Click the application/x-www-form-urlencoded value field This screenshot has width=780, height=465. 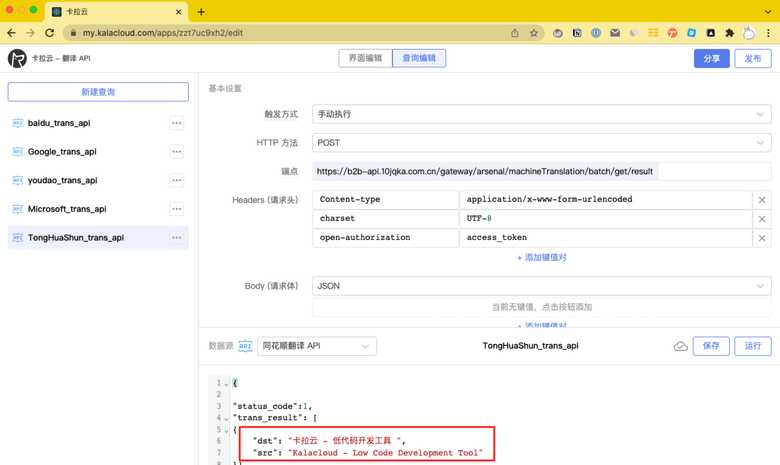point(605,199)
